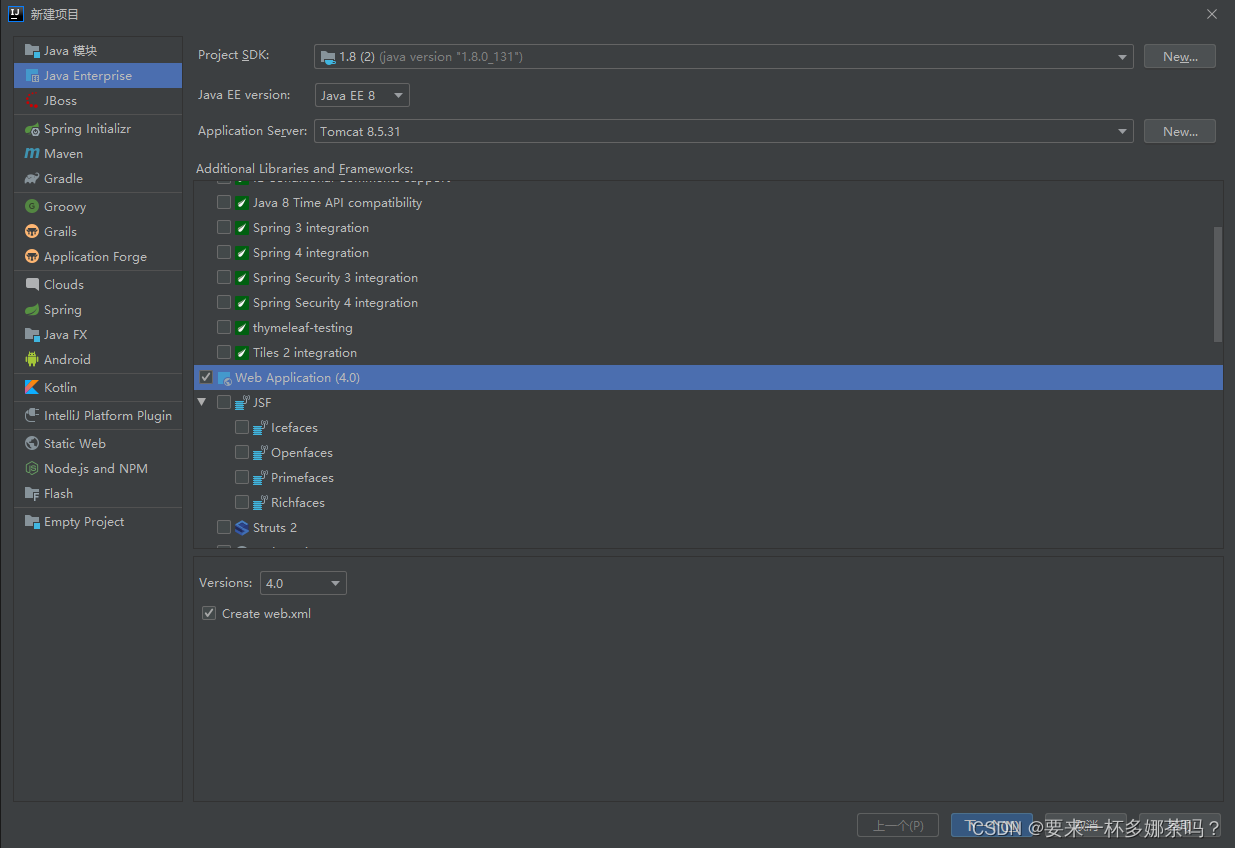Image resolution: width=1235 pixels, height=848 pixels.
Task: Select Kotlin project type
Action: [98, 388]
